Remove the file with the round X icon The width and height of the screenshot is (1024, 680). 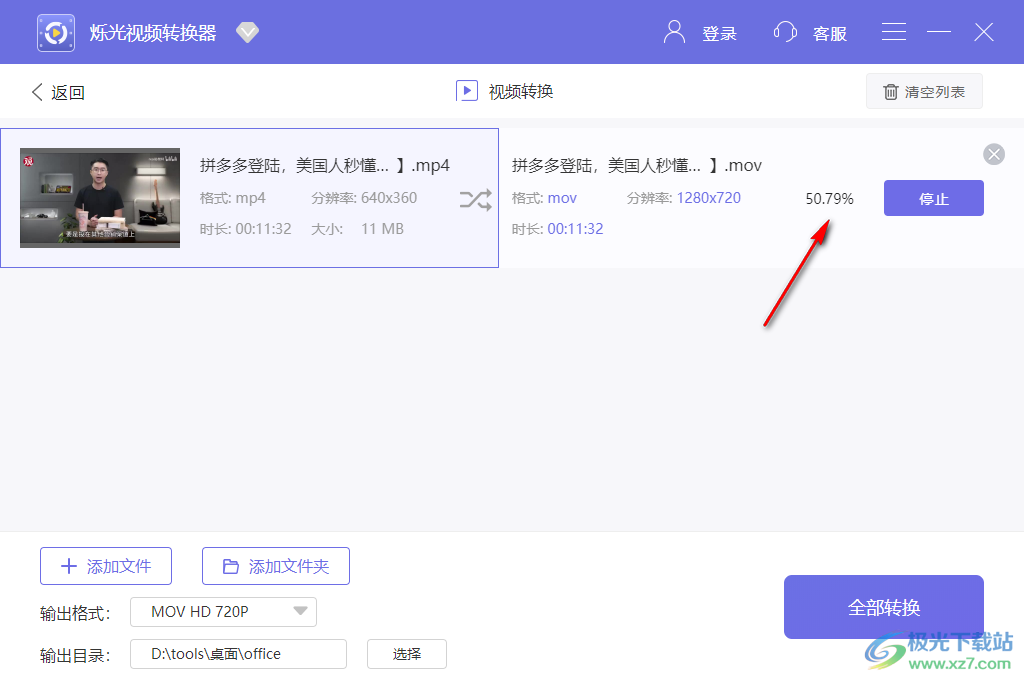pyautogui.click(x=993, y=154)
